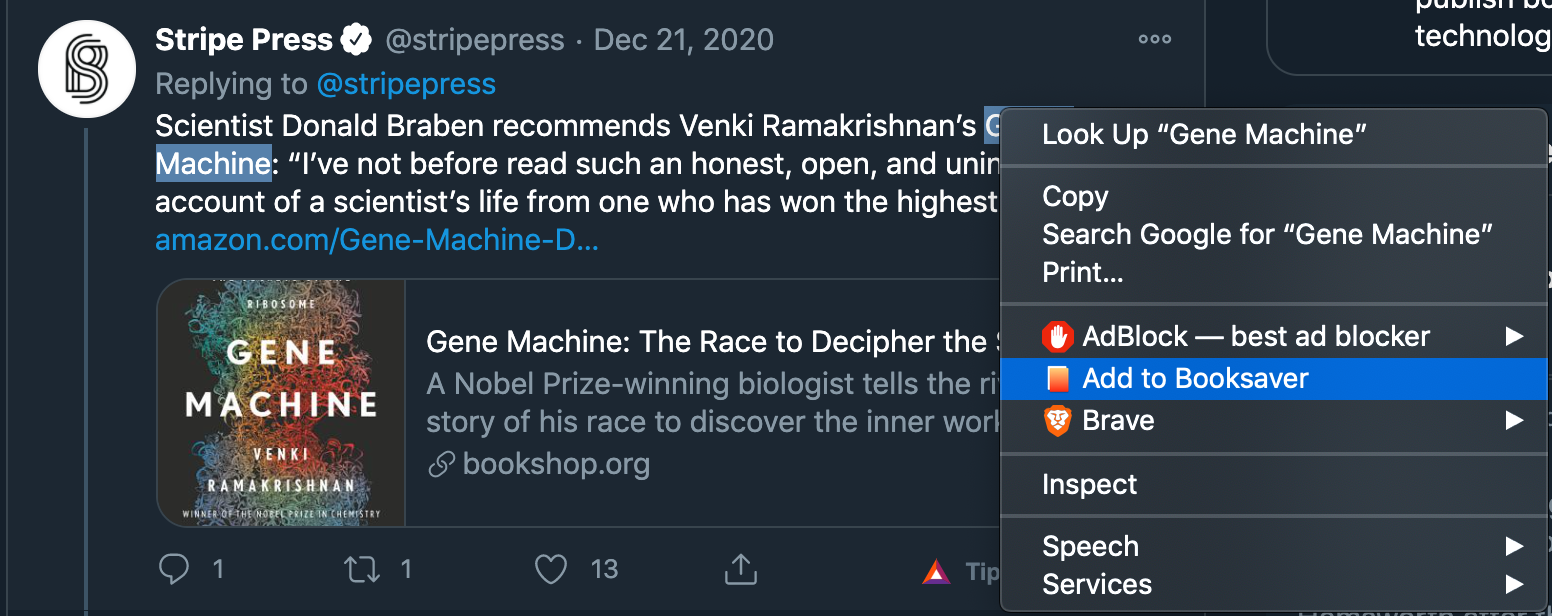Open the Gene Machine book cover thumbnail
This screenshot has width=1552, height=616.
[x=281, y=403]
